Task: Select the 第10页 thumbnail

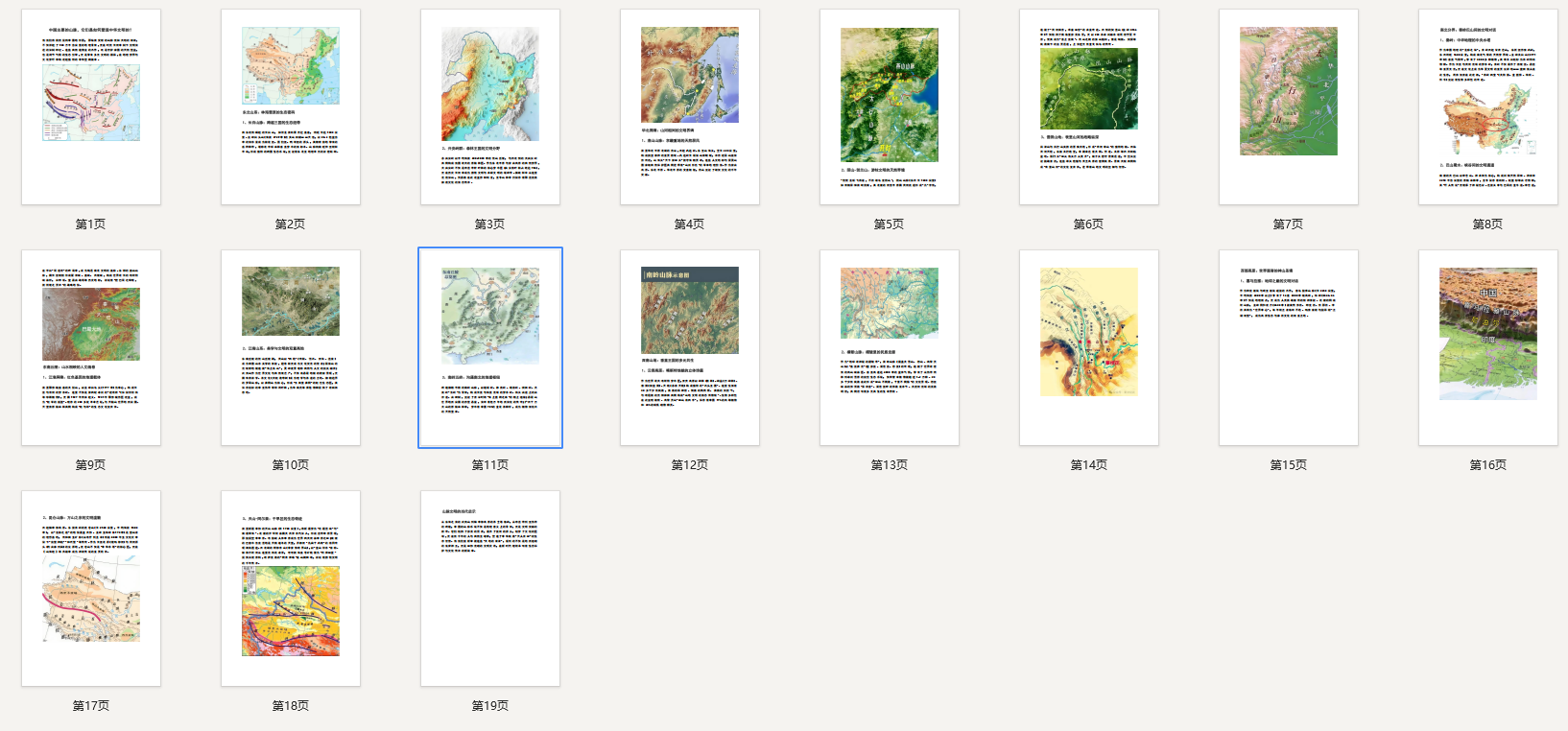Action: coord(291,347)
